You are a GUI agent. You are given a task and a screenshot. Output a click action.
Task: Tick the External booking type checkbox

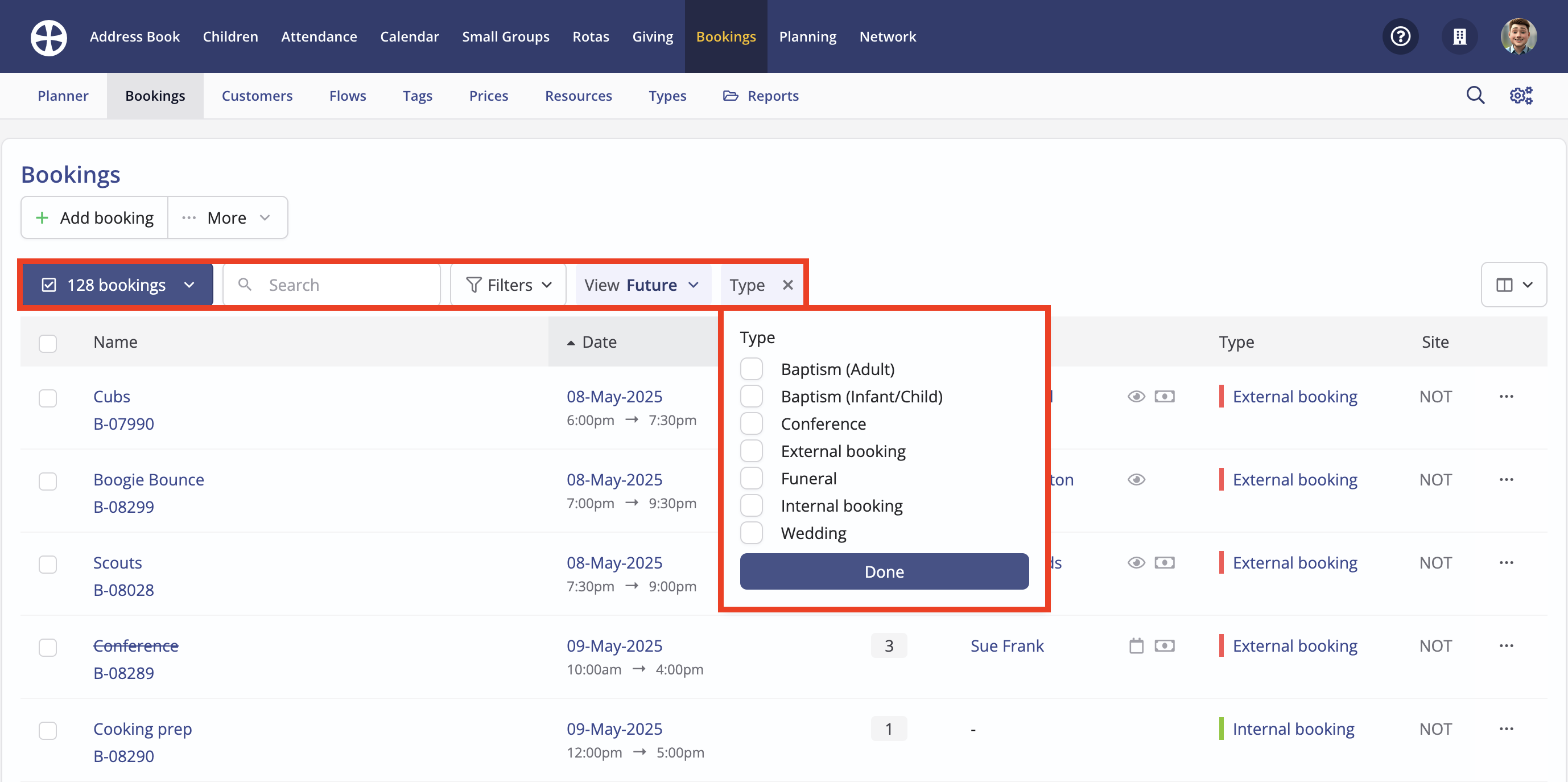[x=751, y=451]
